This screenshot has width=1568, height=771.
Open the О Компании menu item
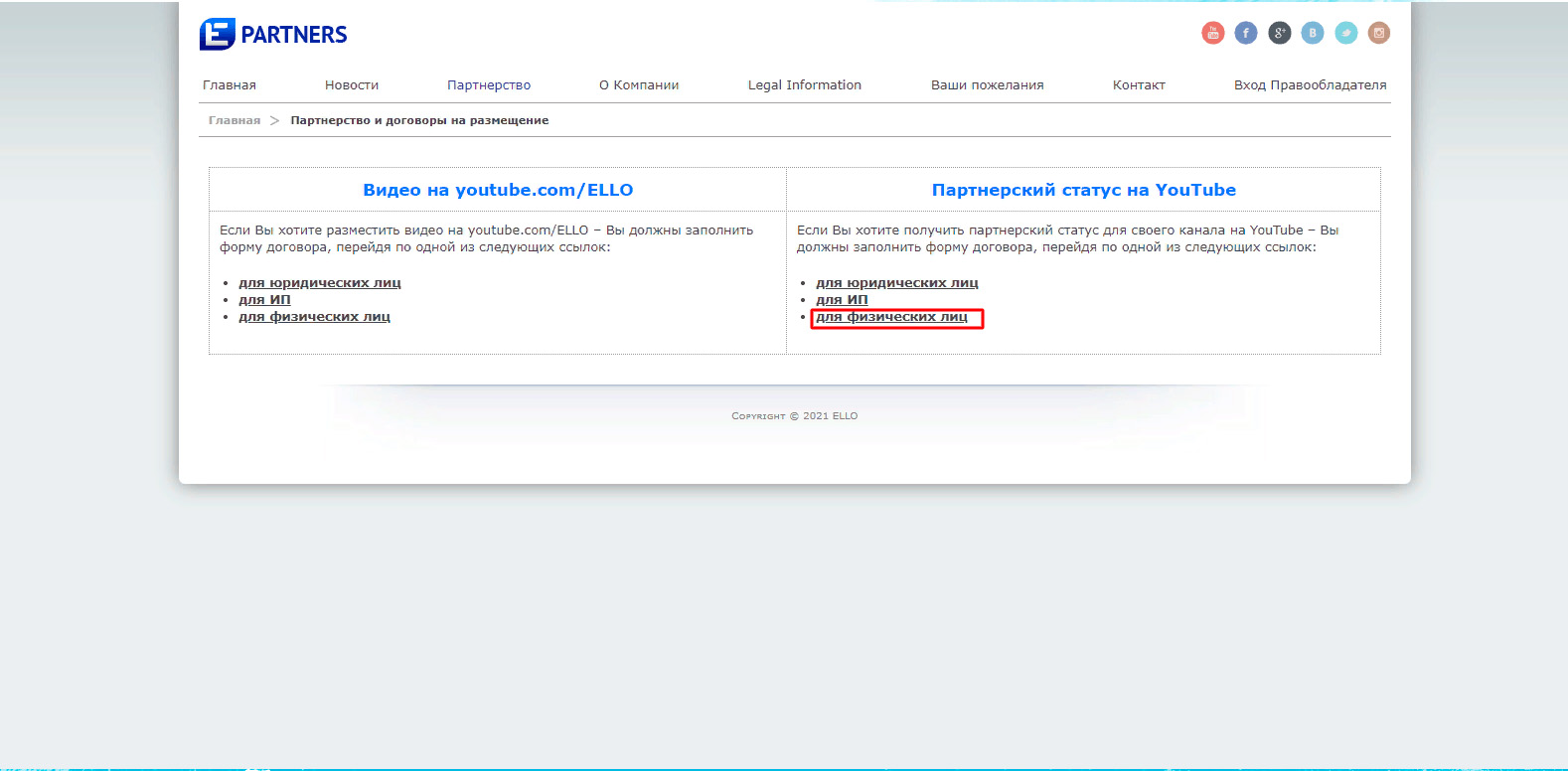point(639,85)
